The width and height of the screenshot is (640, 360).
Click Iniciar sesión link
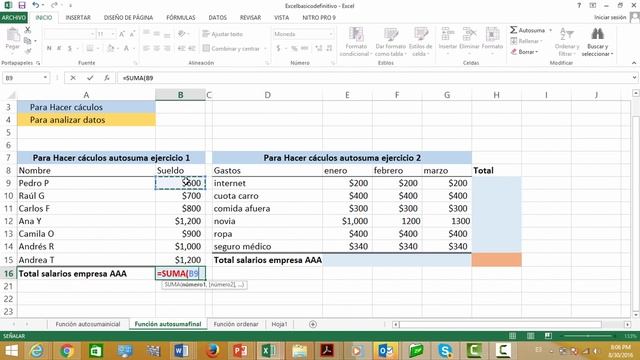610,18
